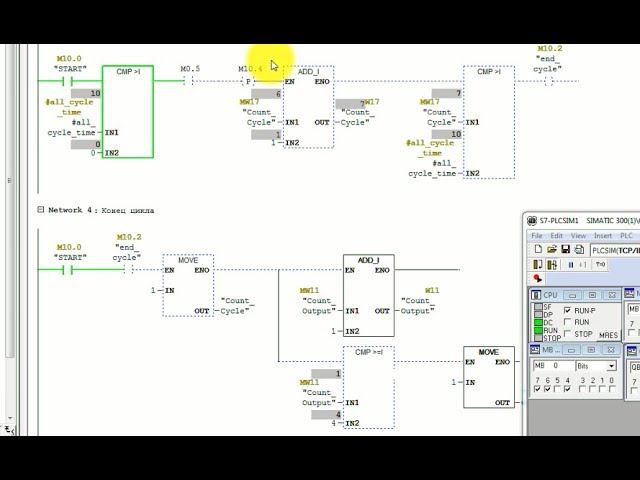This screenshot has height=480, width=640.
Task: Collapse Network 4 with the minus box
Action: point(40,210)
